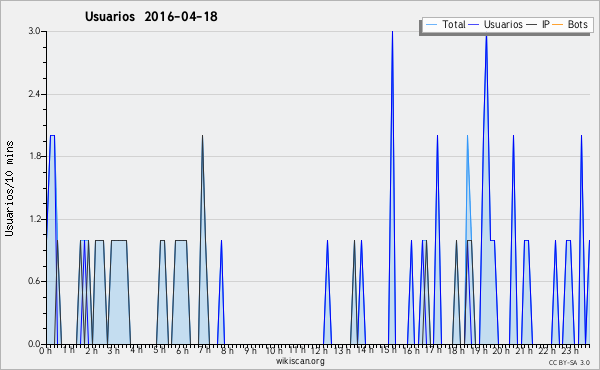Click the light blue Total legend line

pos(432,25)
